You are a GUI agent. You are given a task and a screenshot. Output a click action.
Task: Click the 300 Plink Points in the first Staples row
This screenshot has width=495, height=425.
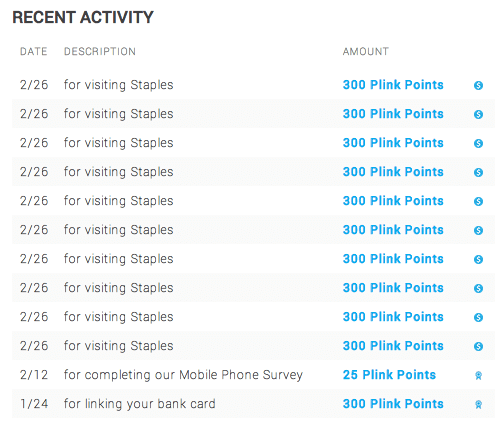point(393,85)
